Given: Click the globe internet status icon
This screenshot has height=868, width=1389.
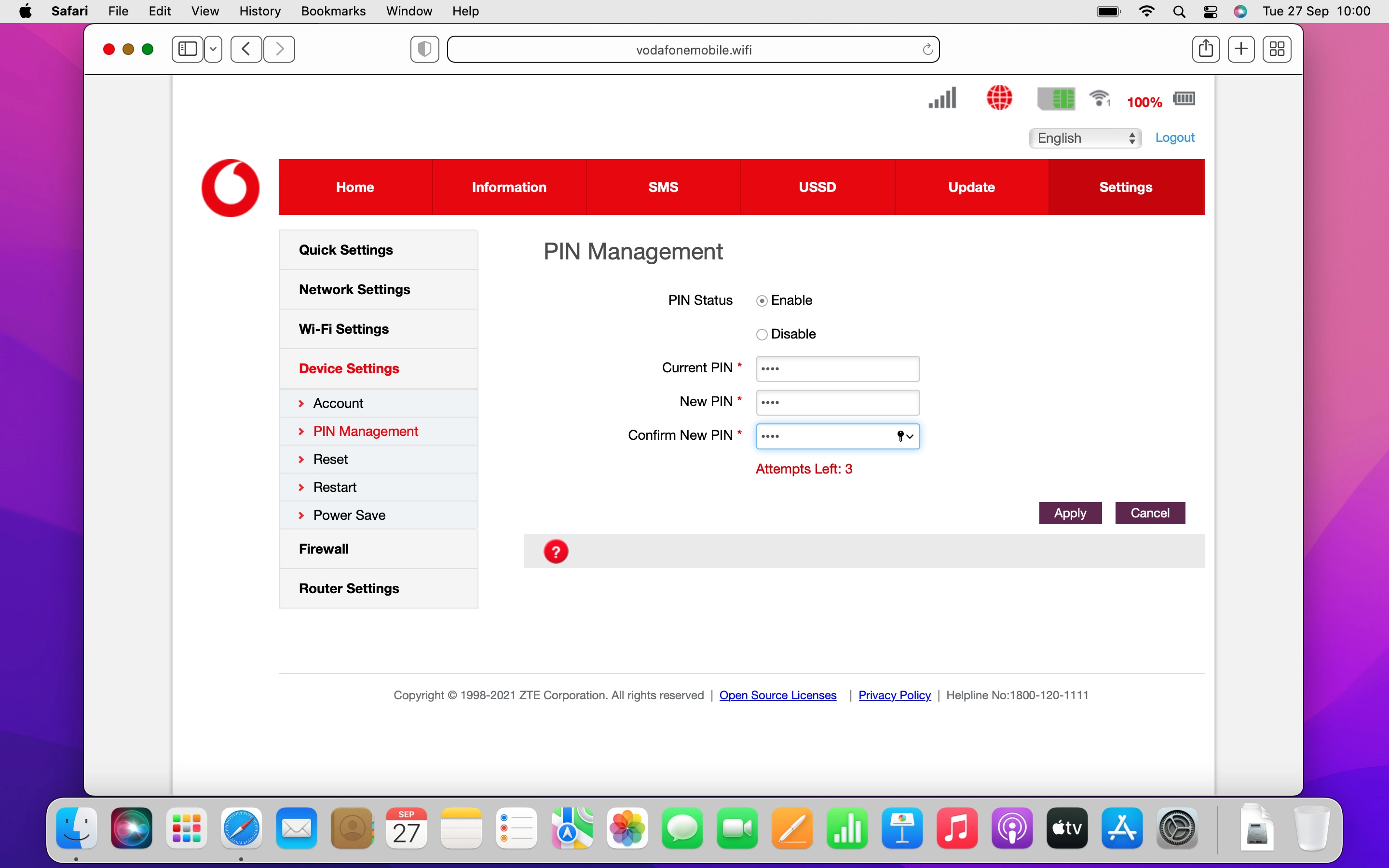Looking at the screenshot, I should 999,97.
